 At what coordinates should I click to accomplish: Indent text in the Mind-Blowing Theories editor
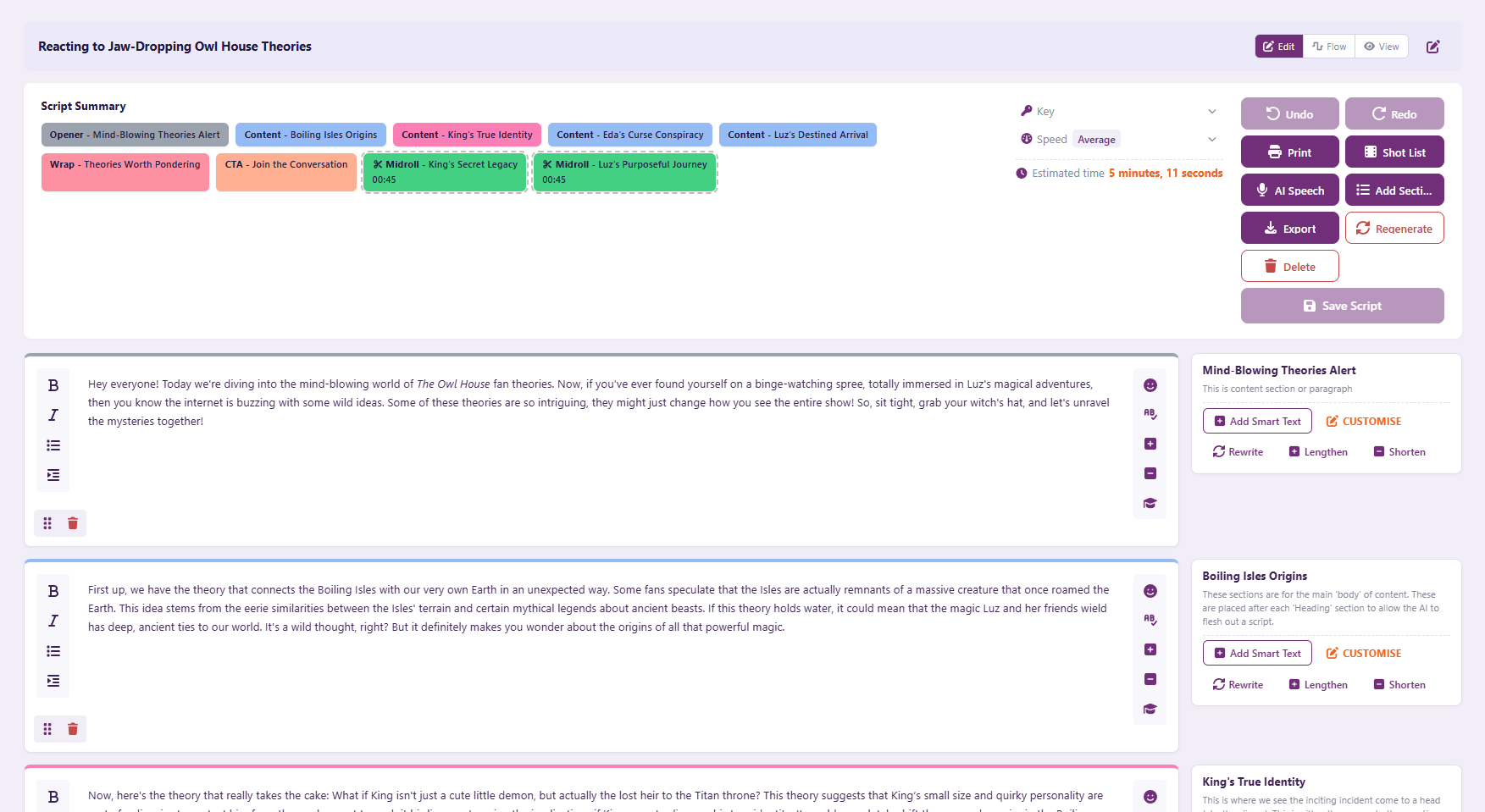(x=53, y=475)
